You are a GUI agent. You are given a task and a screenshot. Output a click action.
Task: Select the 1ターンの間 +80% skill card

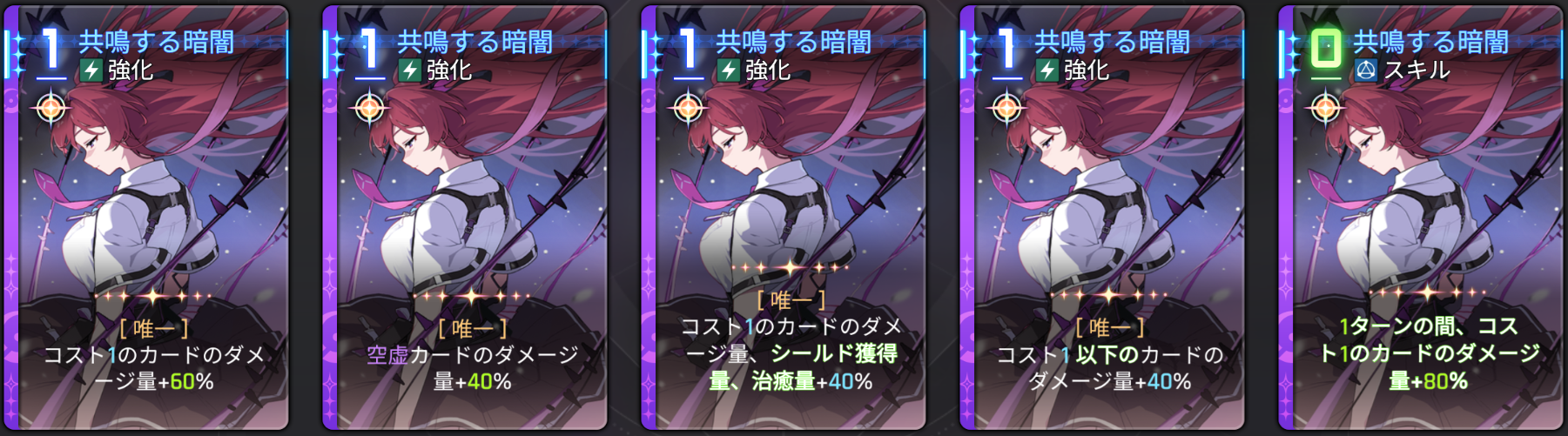[x=1422, y=218]
